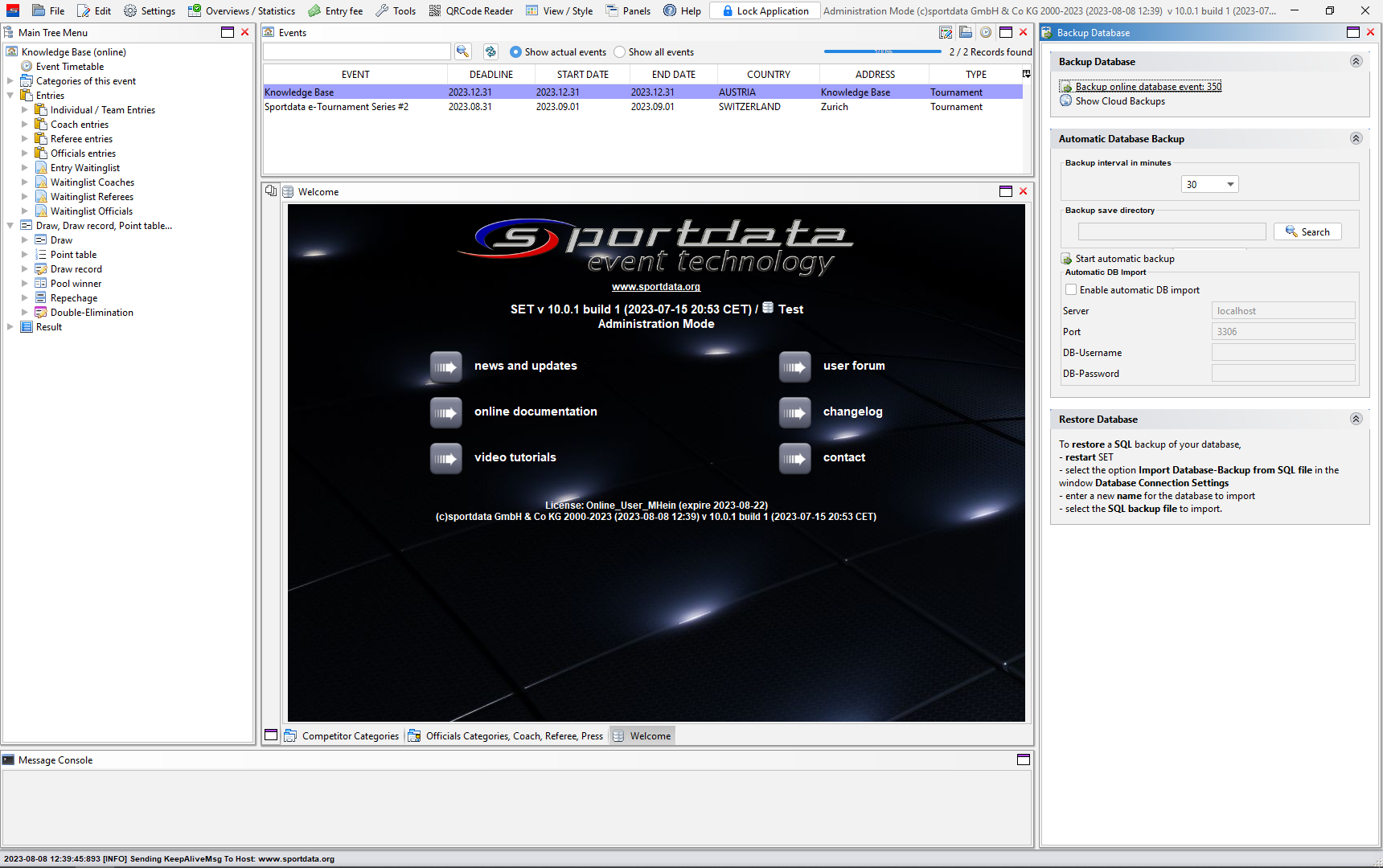
Task: Click the changelog arrow icon
Action: point(794,413)
